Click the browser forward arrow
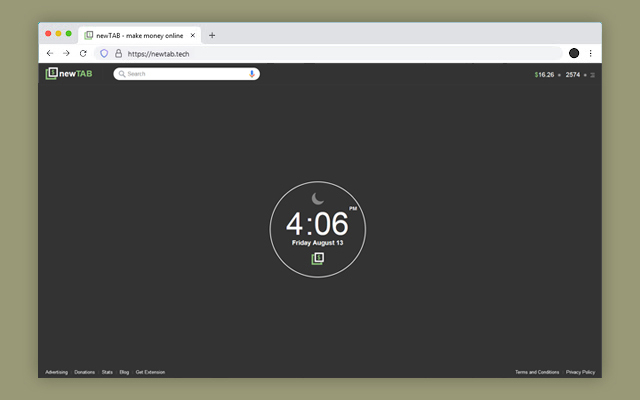 [66, 53]
